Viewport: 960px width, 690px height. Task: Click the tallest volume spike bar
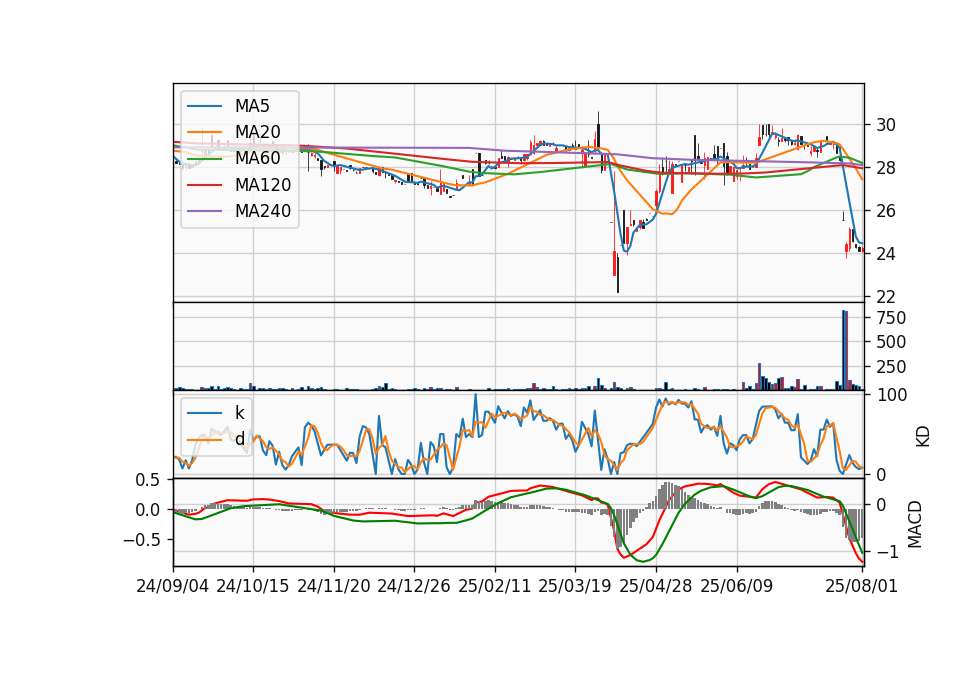[844, 350]
